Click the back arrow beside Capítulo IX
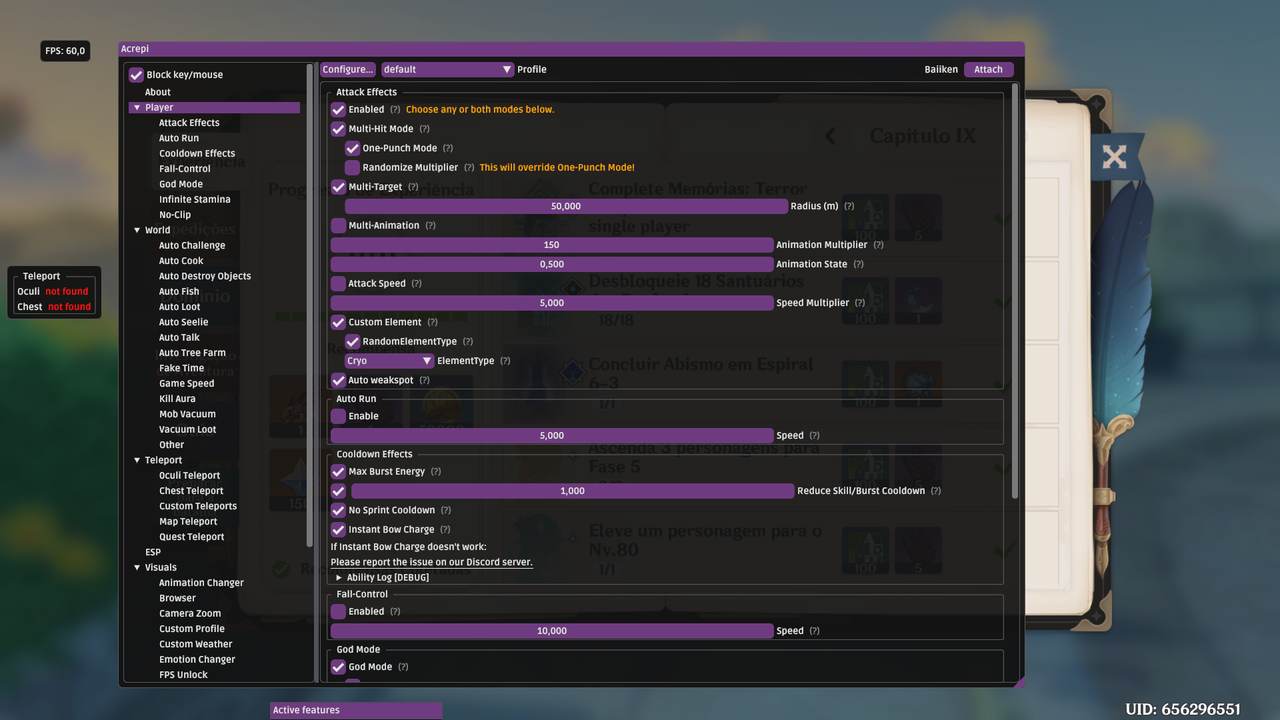Viewport: 1280px width, 720px height. [830, 136]
